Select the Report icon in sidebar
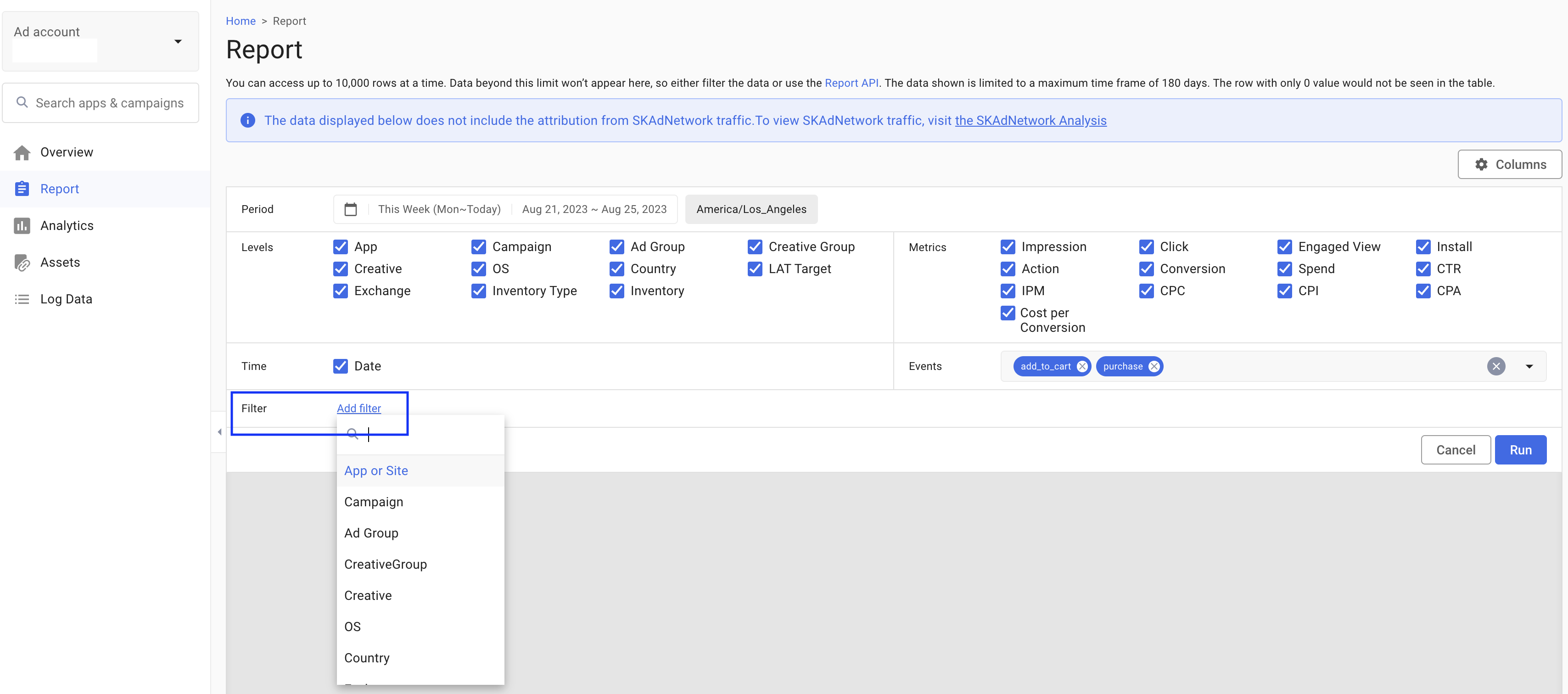The height and width of the screenshot is (694, 1568). point(22,189)
